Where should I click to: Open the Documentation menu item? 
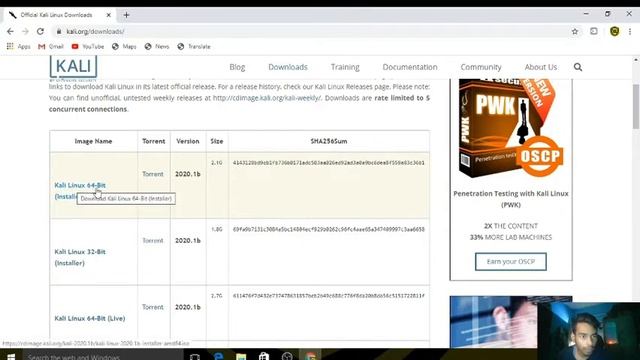tap(410, 67)
